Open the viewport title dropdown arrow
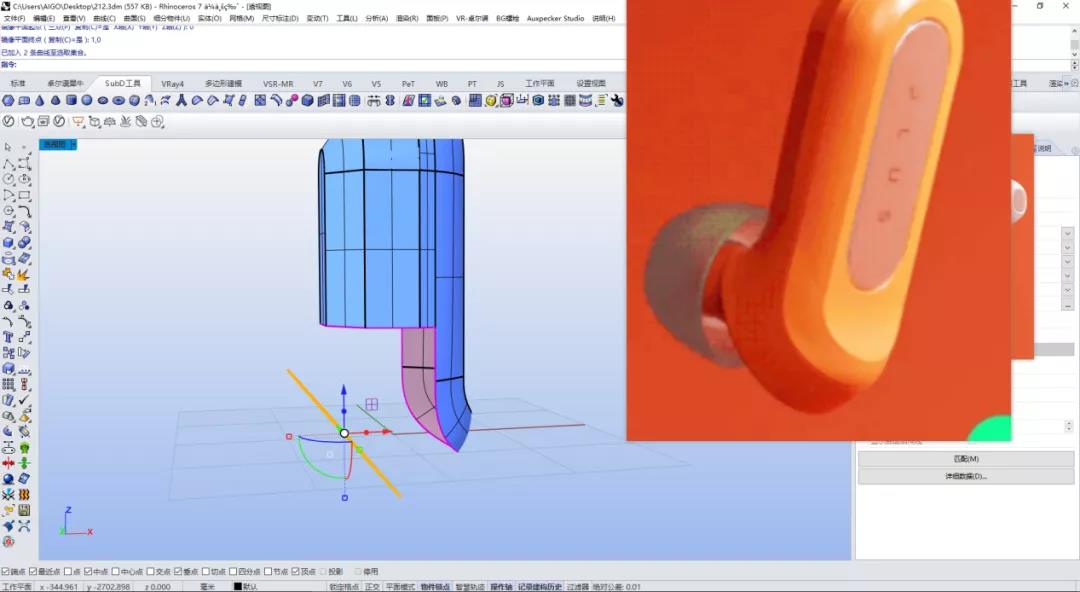The width and height of the screenshot is (1080, 592). (x=73, y=145)
